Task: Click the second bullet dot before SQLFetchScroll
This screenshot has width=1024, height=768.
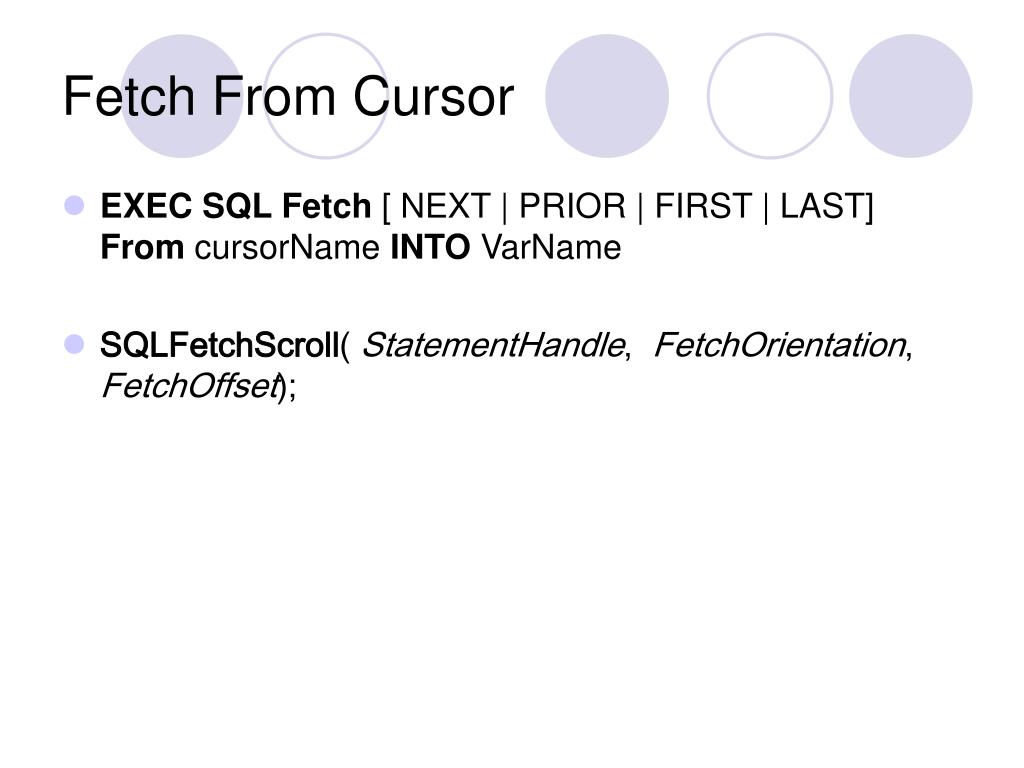Action: coord(74,344)
